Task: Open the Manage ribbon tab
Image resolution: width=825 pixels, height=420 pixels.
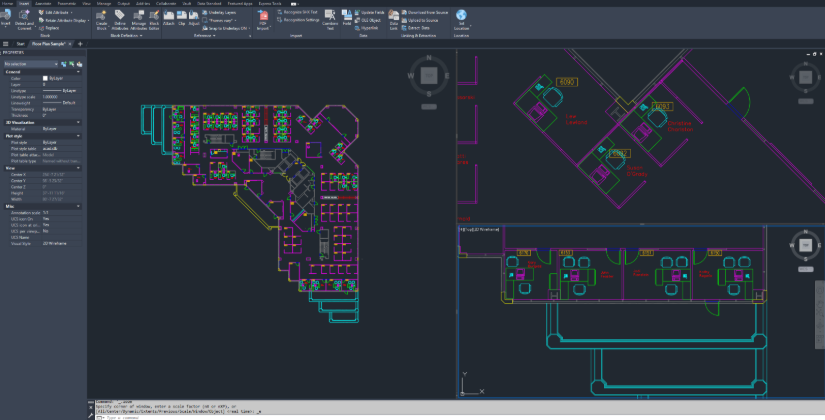Action: (104, 3)
